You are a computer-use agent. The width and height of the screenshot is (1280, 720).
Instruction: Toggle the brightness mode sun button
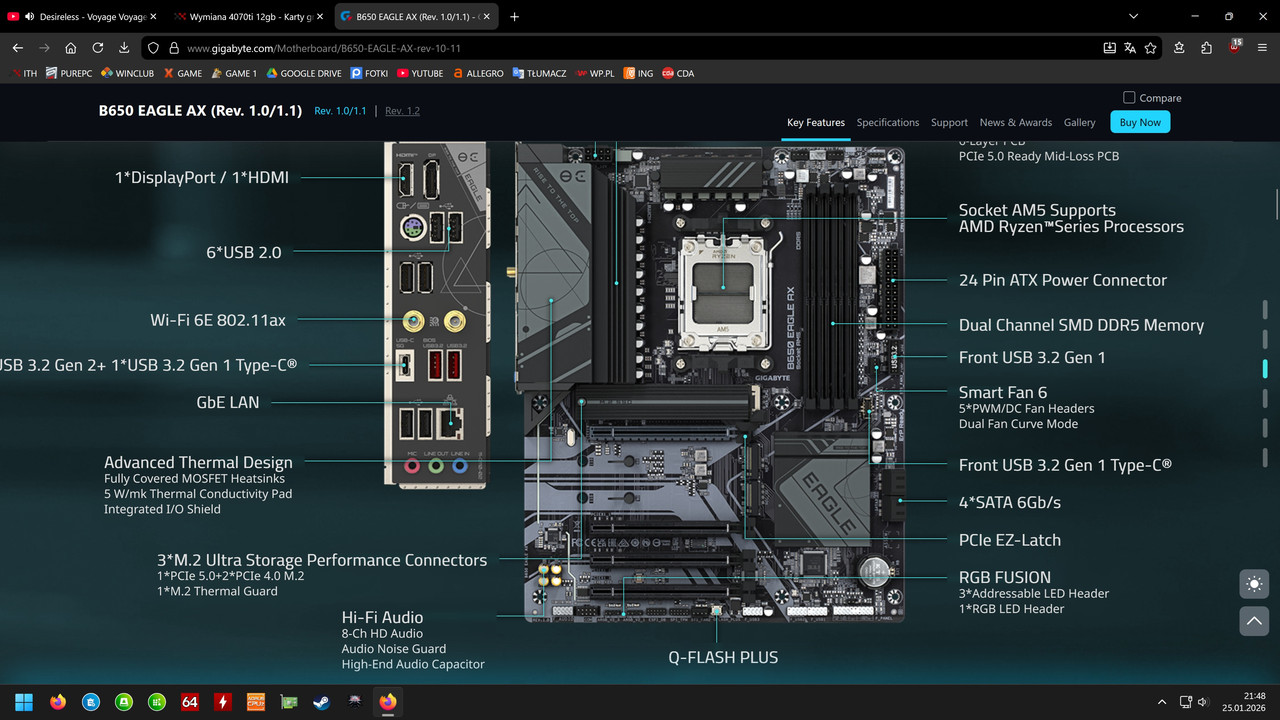coord(1254,584)
